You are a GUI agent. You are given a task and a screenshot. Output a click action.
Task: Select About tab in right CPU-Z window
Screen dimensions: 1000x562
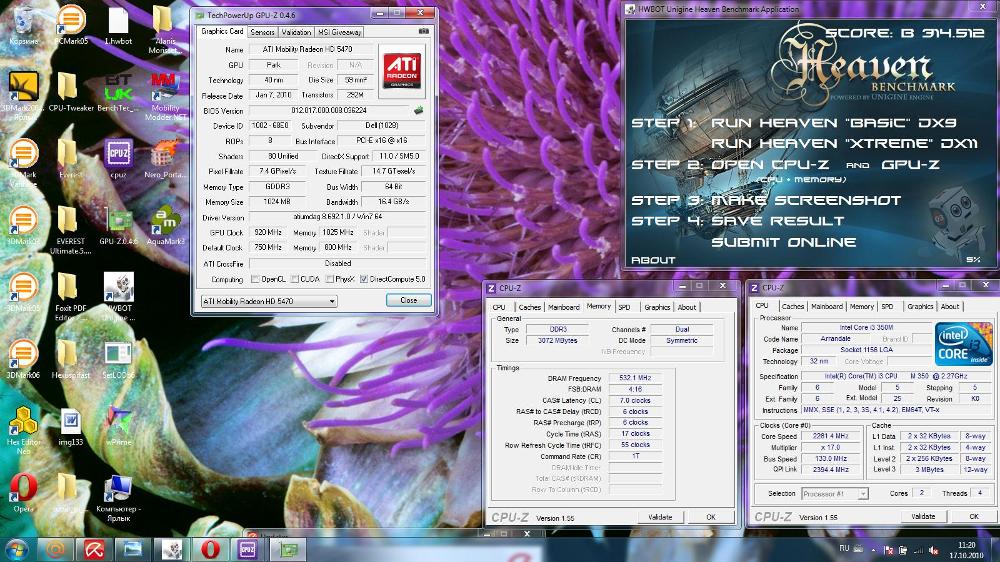pos(950,306)
